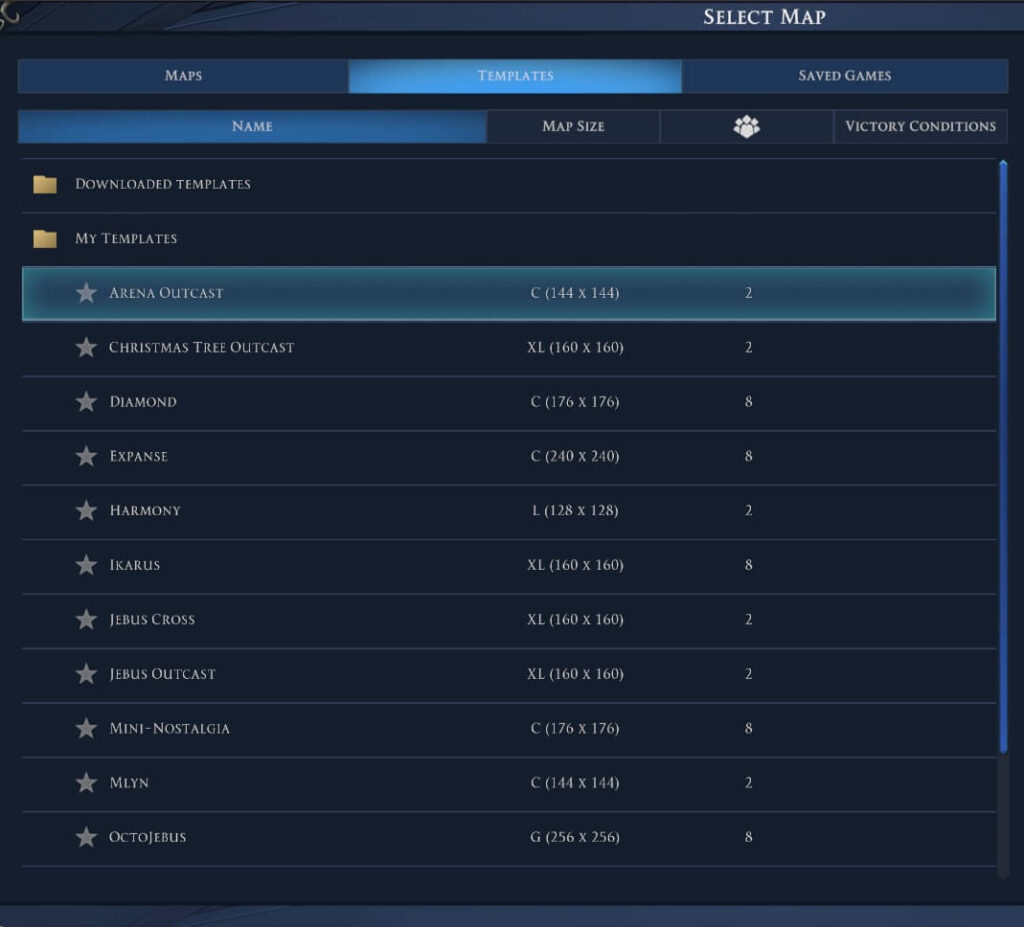
Task: Star the Arena Outcast template as favorite
Action: (87, 293)
